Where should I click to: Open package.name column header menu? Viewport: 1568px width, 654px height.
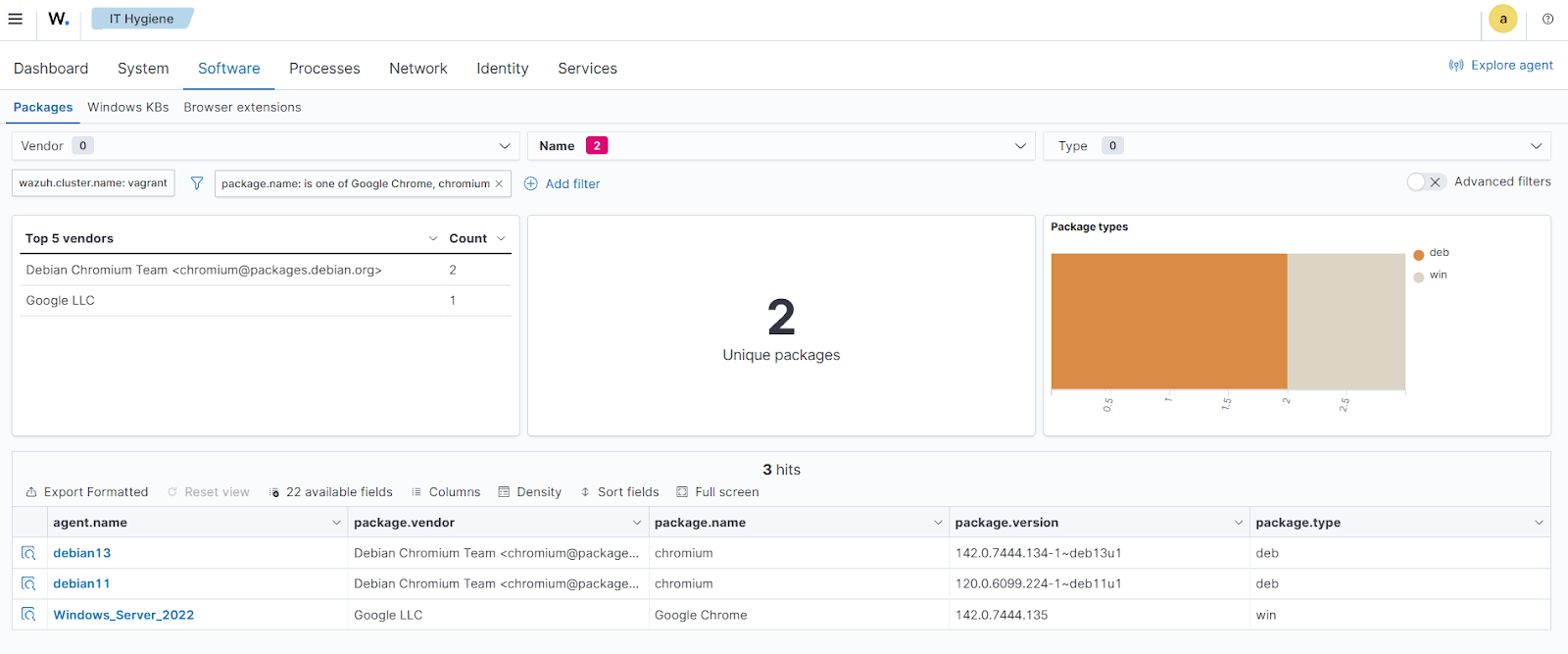[938, 523]
